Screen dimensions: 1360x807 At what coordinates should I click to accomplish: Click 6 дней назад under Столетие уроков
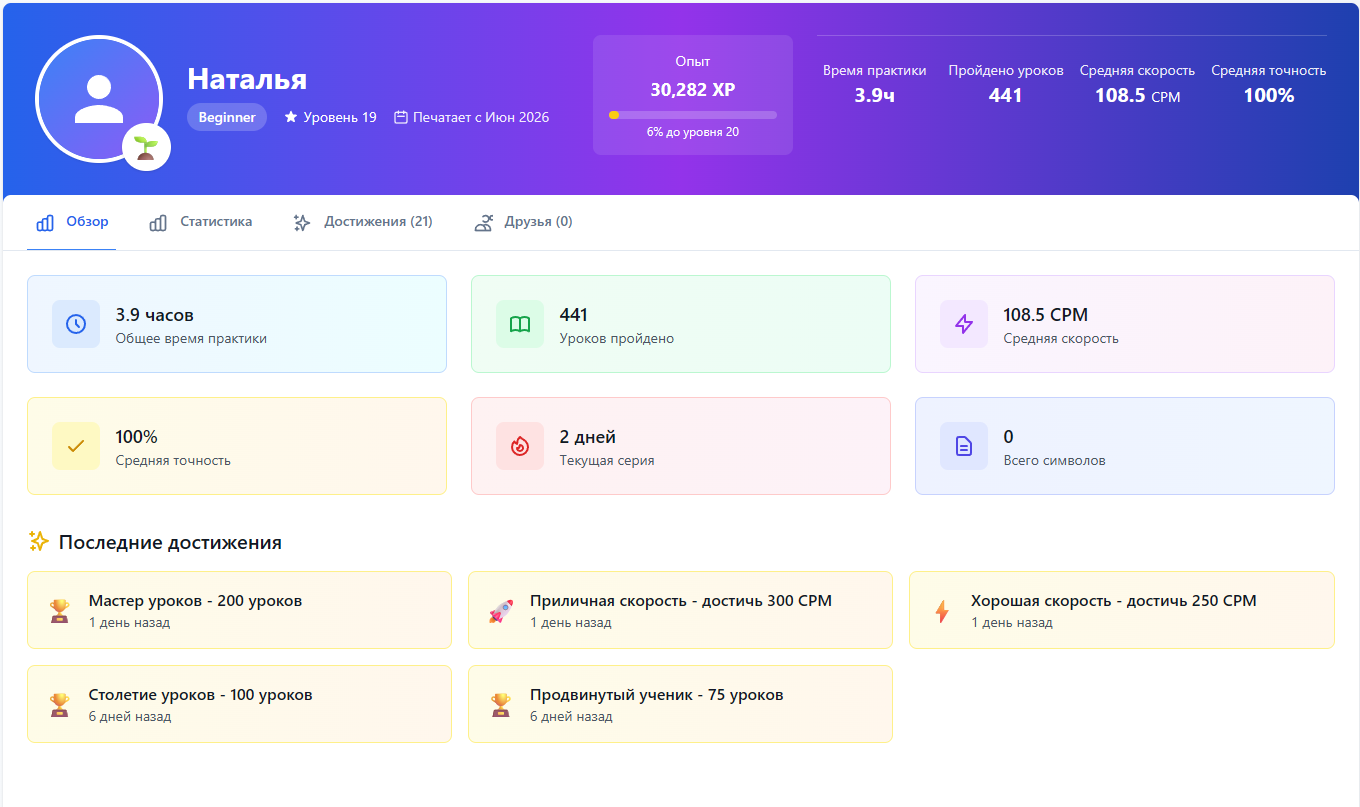pos(130,717)
